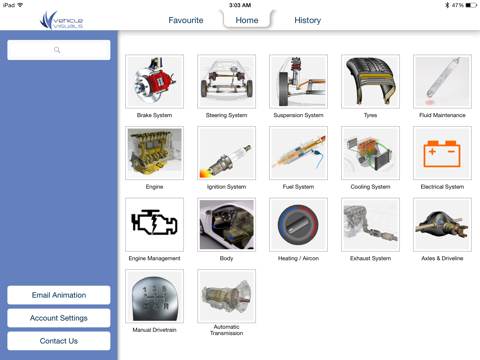The image size is (480, 360).
Task: Select the Engine category image
Action: (154, 153)
